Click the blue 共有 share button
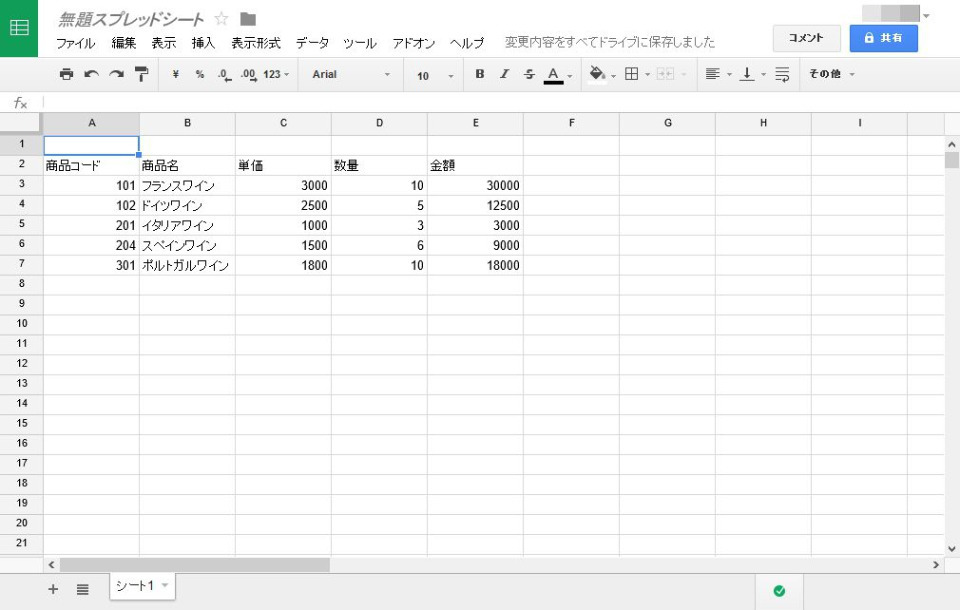 [x=883, y=38]
